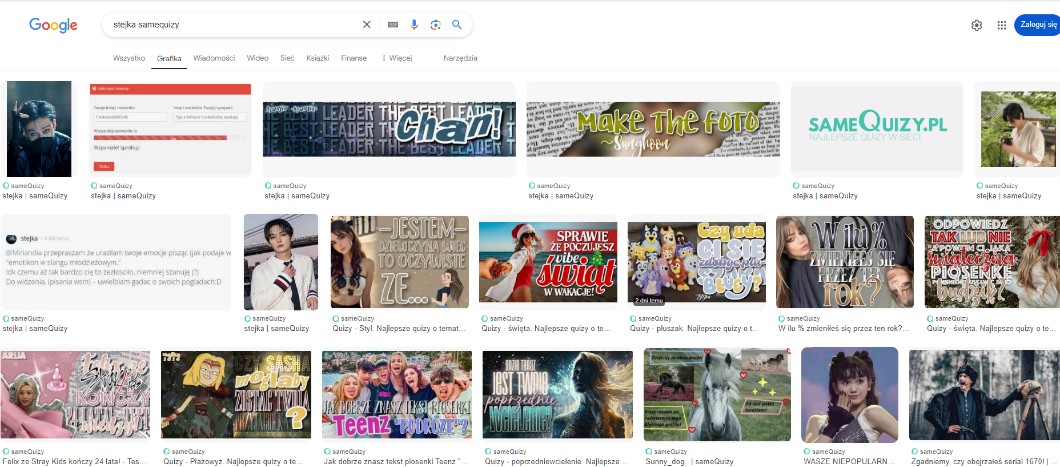Search by image with the Lens icon
1060x467 pixels.
[x=435, y=25]
